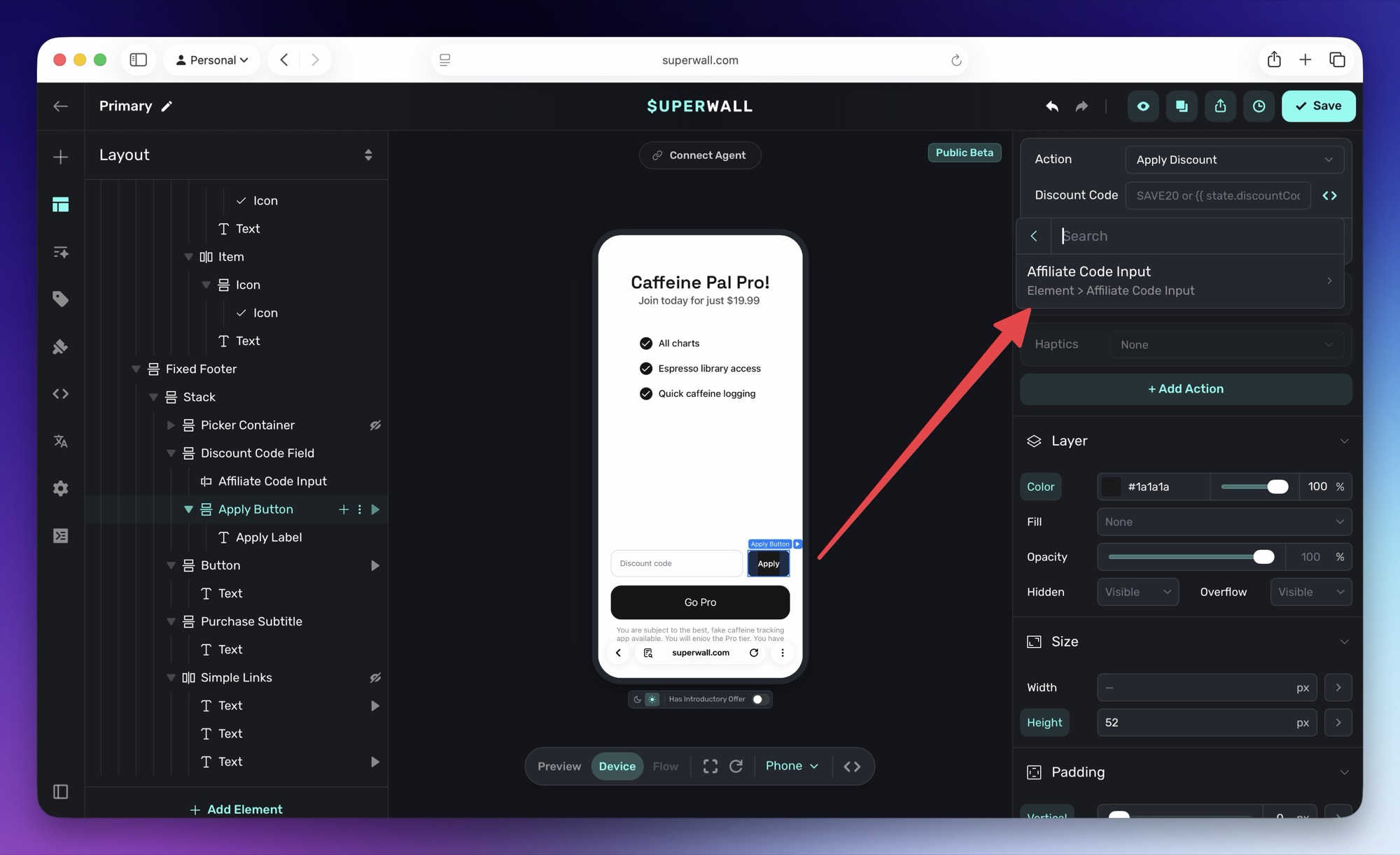This screenshot has height=855, width=1400.
Task: Toggle fullscreen canvas icon in bottom bar
Action: 710,766
